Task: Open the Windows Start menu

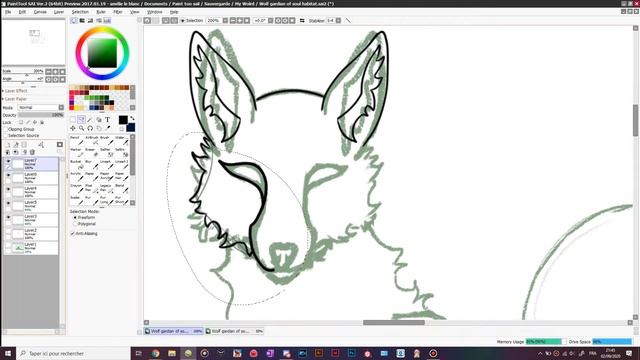Action: click(8, 353)
